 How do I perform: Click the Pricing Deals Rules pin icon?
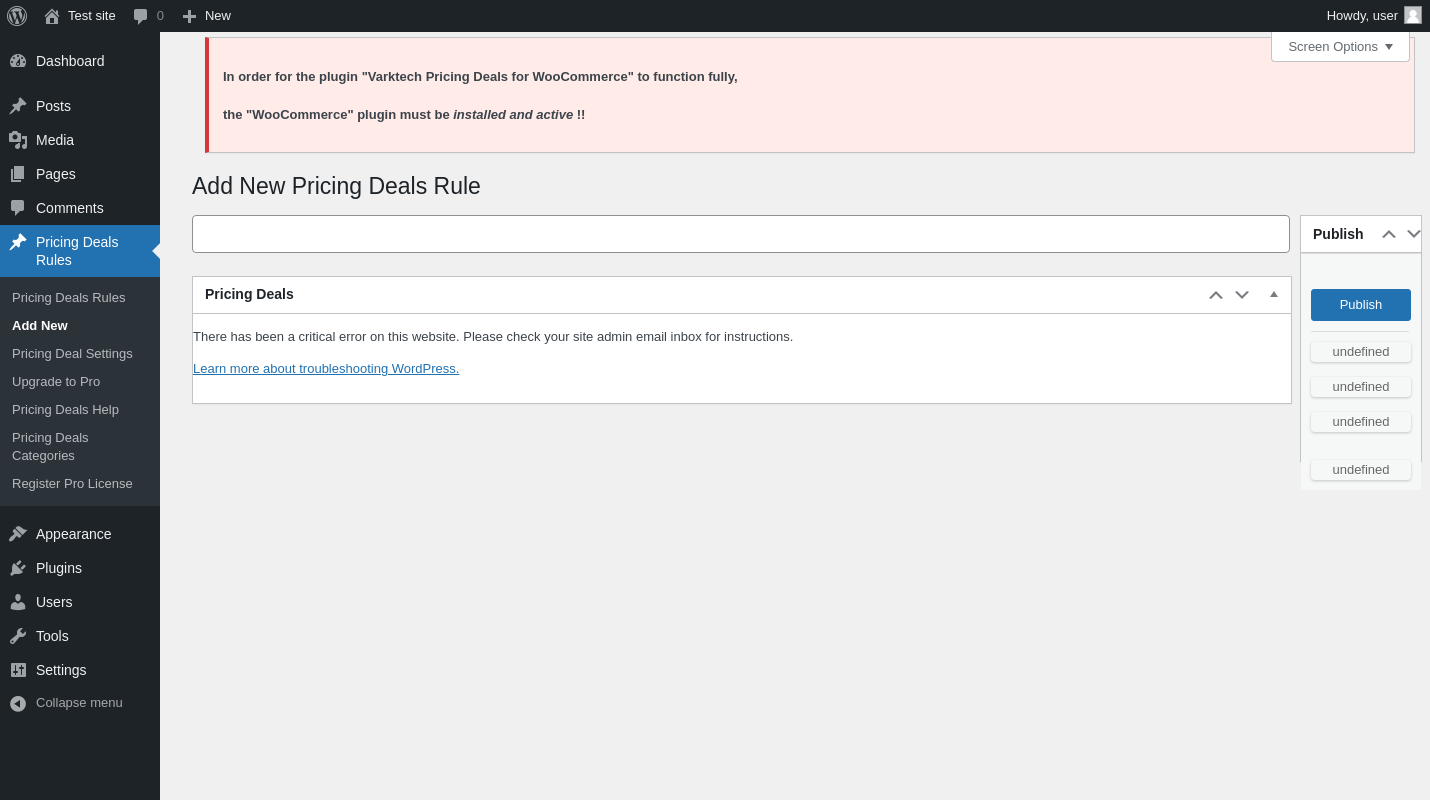pos(18,242)
